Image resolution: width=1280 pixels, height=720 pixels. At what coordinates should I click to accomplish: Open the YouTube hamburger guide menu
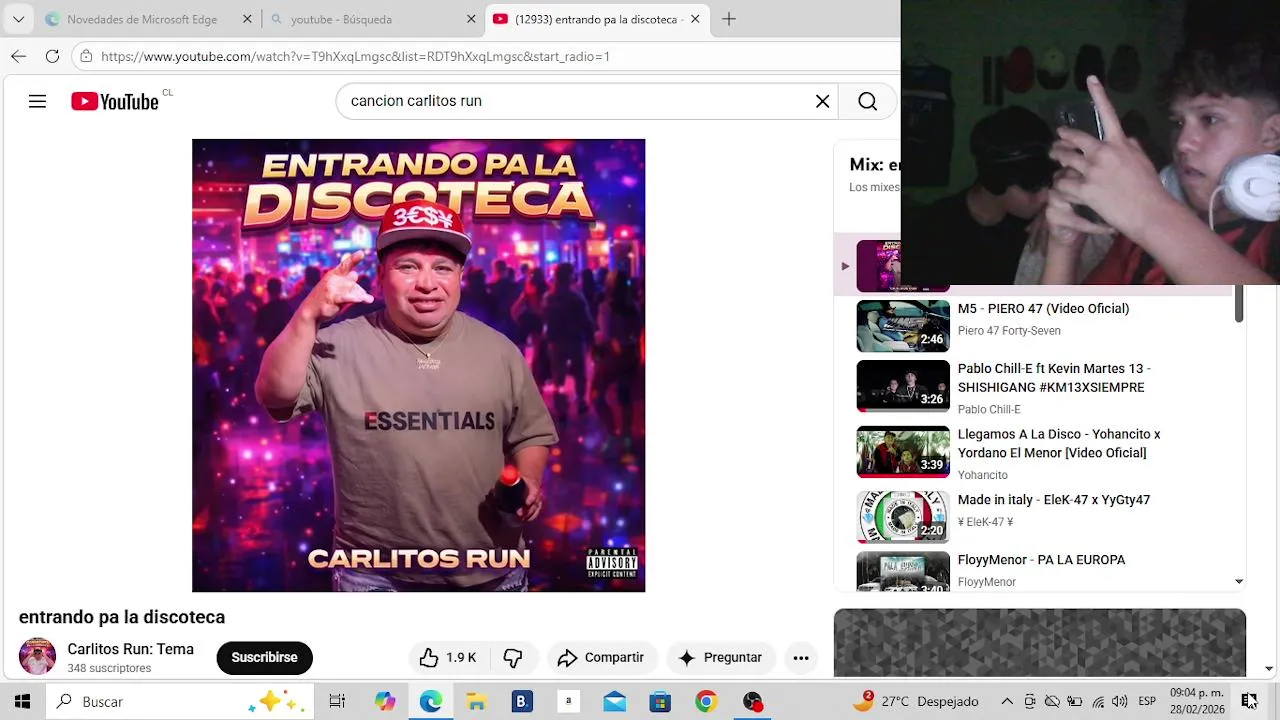37,101
